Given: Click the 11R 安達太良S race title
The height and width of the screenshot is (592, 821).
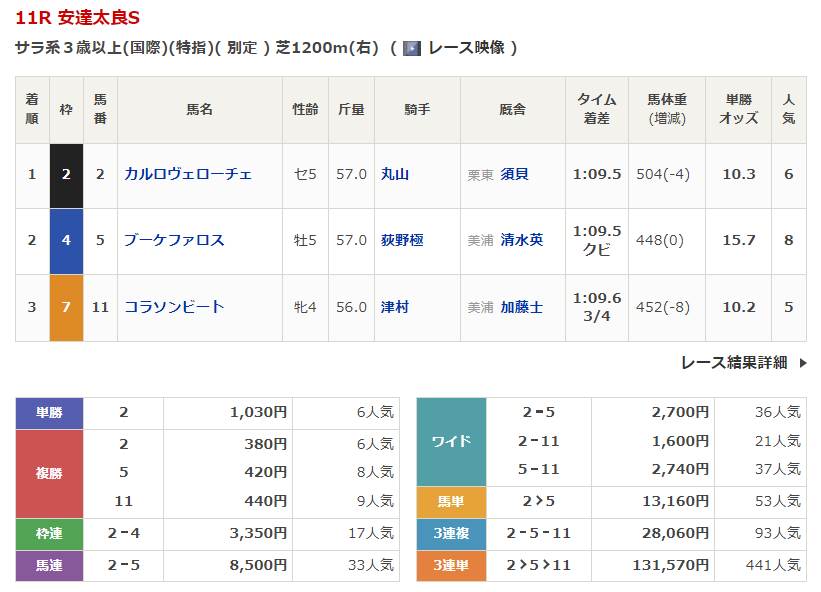Looking at the screenshot, I should click(77, 18).
